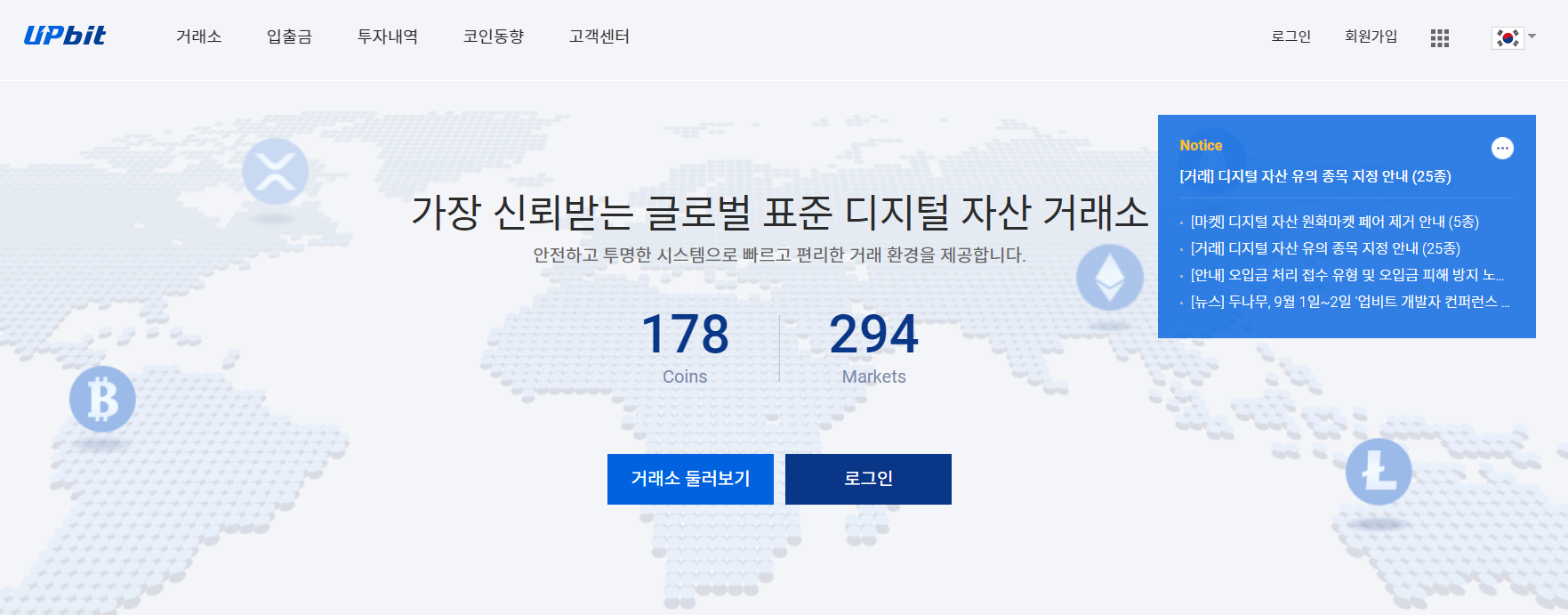Open the 코인동향 menu
1568x615 pixels.
tap(494, 36)
